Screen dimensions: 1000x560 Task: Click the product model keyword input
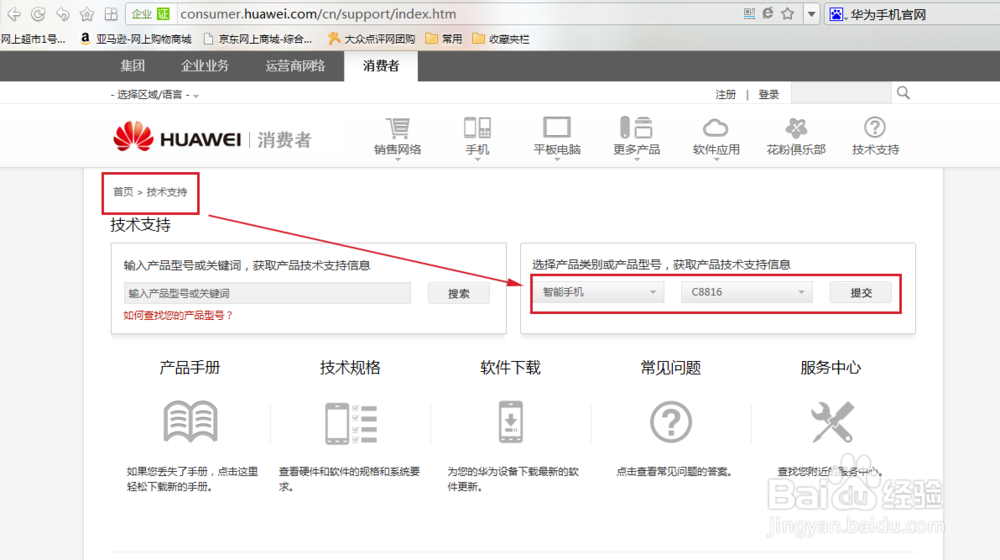point(267,293)
